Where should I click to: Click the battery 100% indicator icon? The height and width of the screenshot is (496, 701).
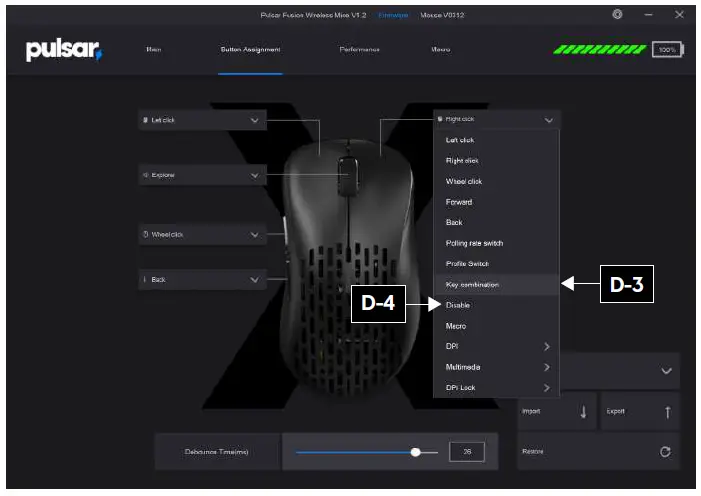coord(667,50)
